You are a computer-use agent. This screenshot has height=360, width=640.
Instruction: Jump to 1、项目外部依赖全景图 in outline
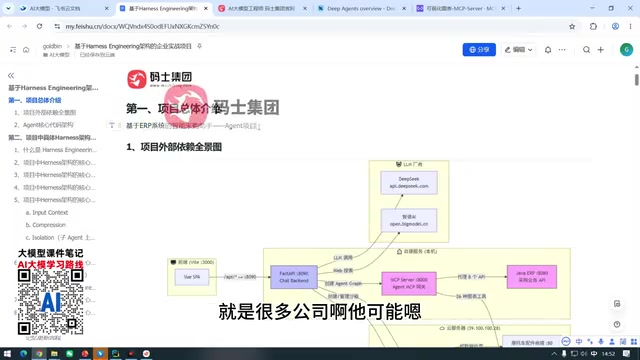(x=45, y=112)
